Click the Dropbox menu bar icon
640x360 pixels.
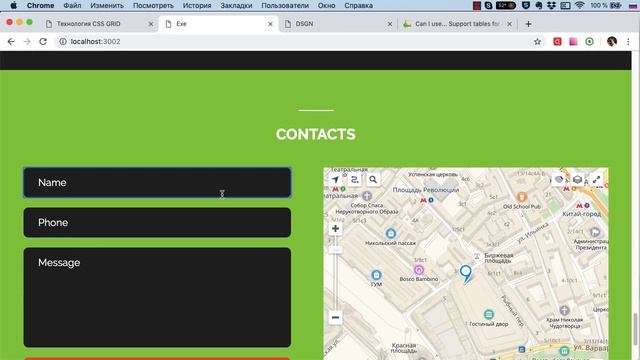click(x=552, y=6)
